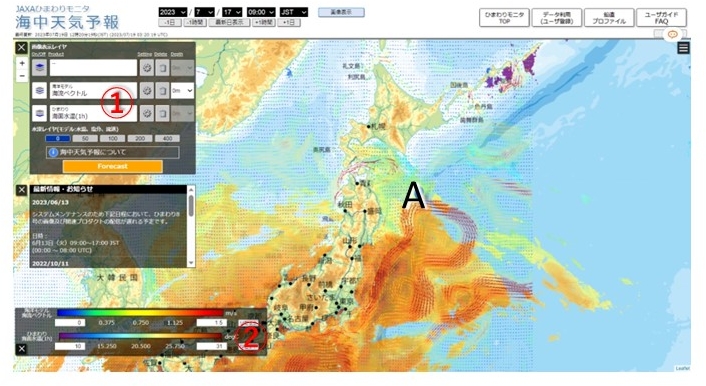Viewport: 706px width, 386px height.
Task: Click the orange Forecast button
Action: coord(113,166)
